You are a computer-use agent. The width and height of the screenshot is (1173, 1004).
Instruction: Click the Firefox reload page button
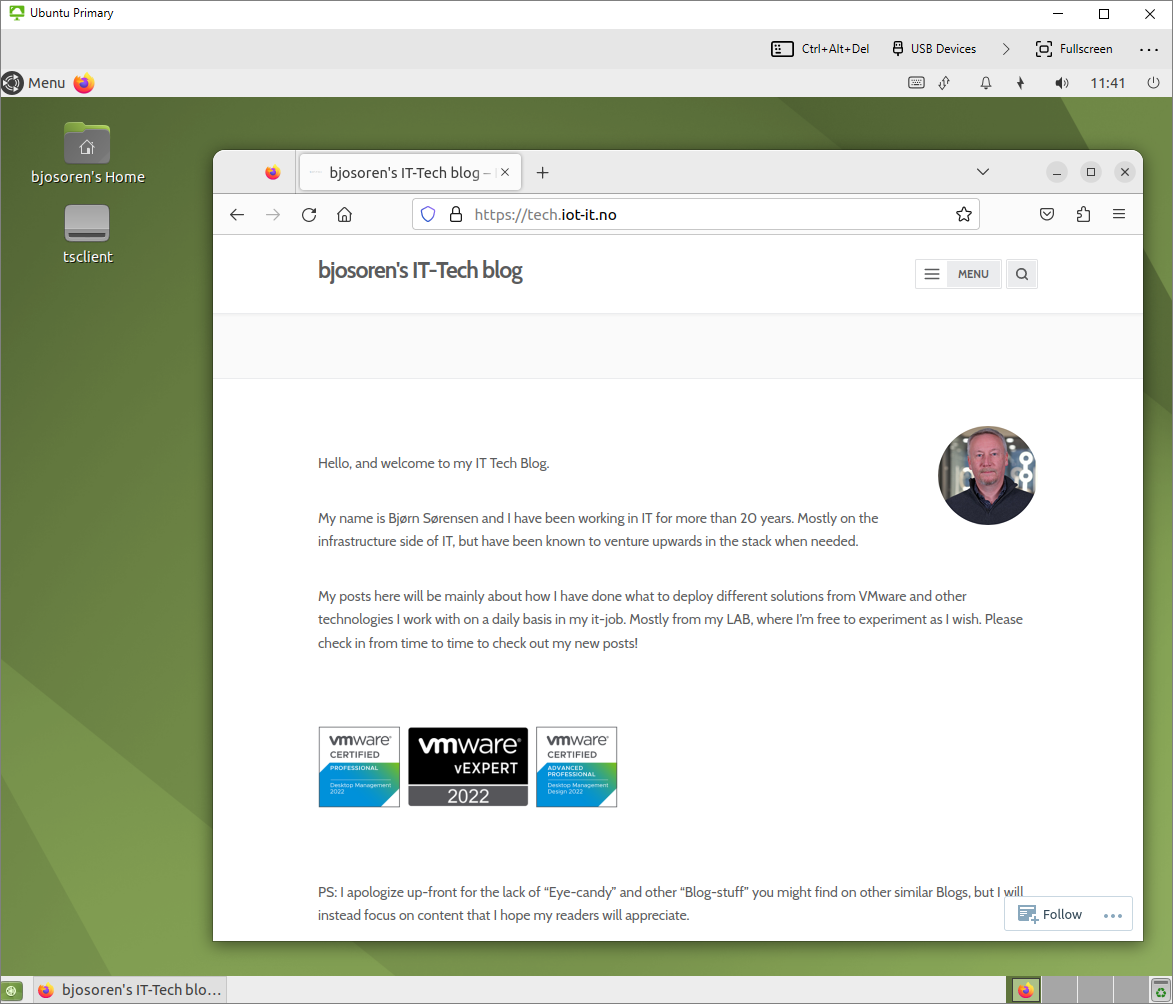(309, 214)
